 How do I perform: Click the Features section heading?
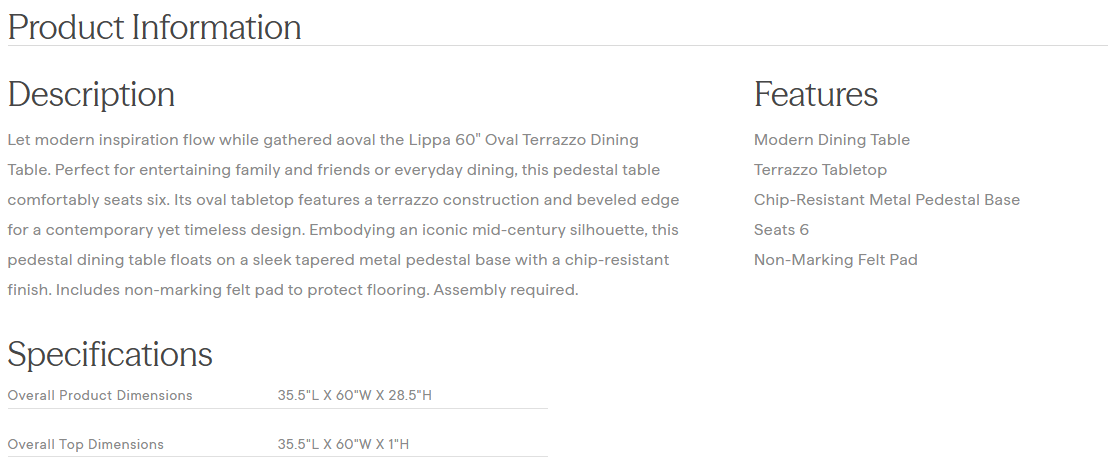point(815,94)
